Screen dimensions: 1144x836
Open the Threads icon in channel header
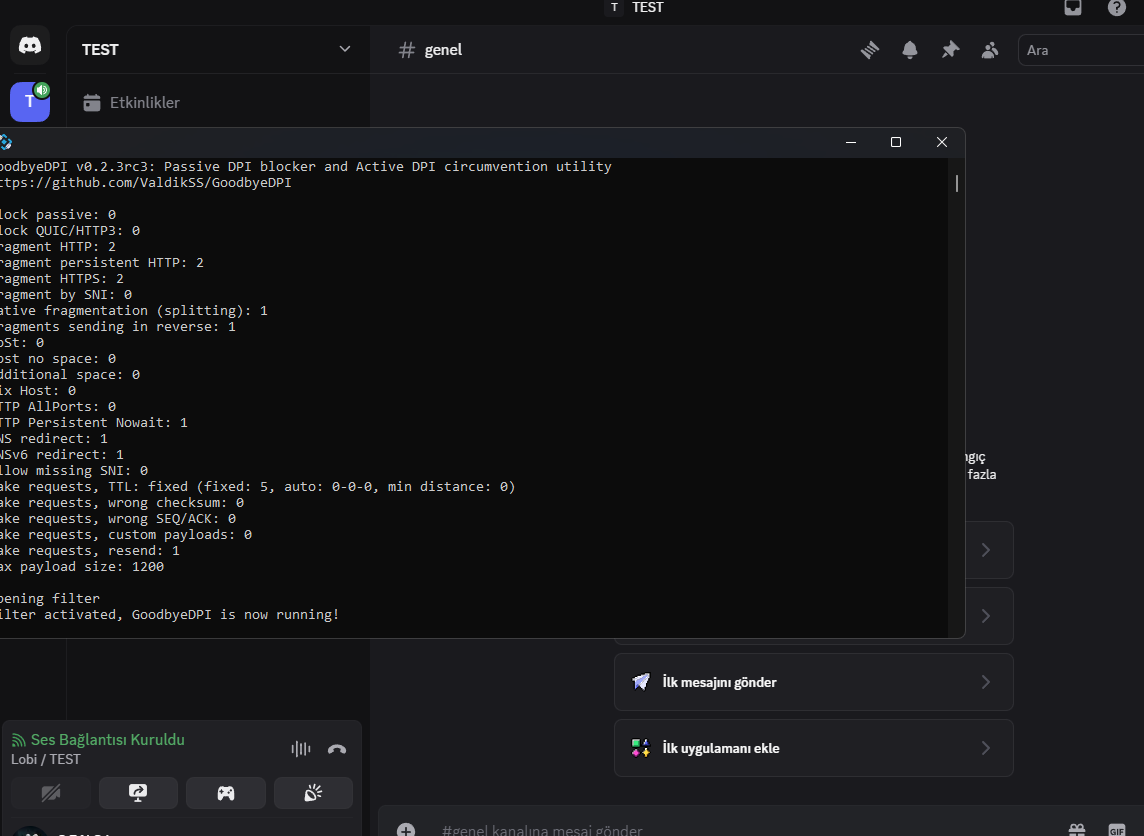point(870,50)
